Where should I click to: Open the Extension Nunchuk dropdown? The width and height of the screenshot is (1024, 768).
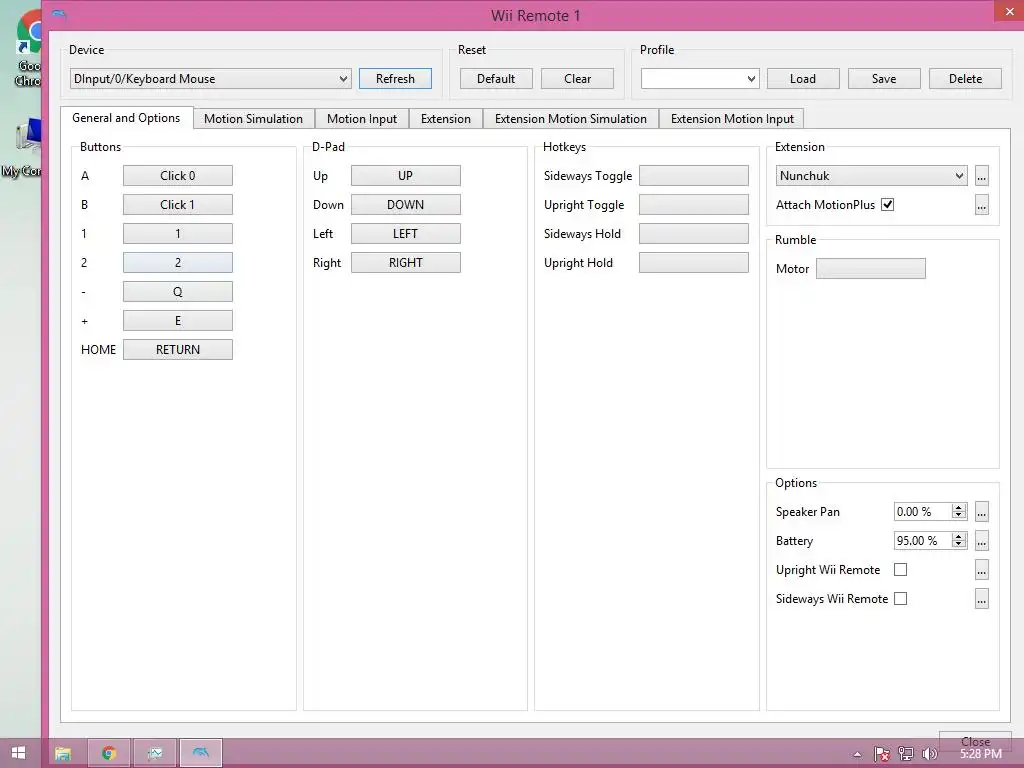click(x=871, y=176)
